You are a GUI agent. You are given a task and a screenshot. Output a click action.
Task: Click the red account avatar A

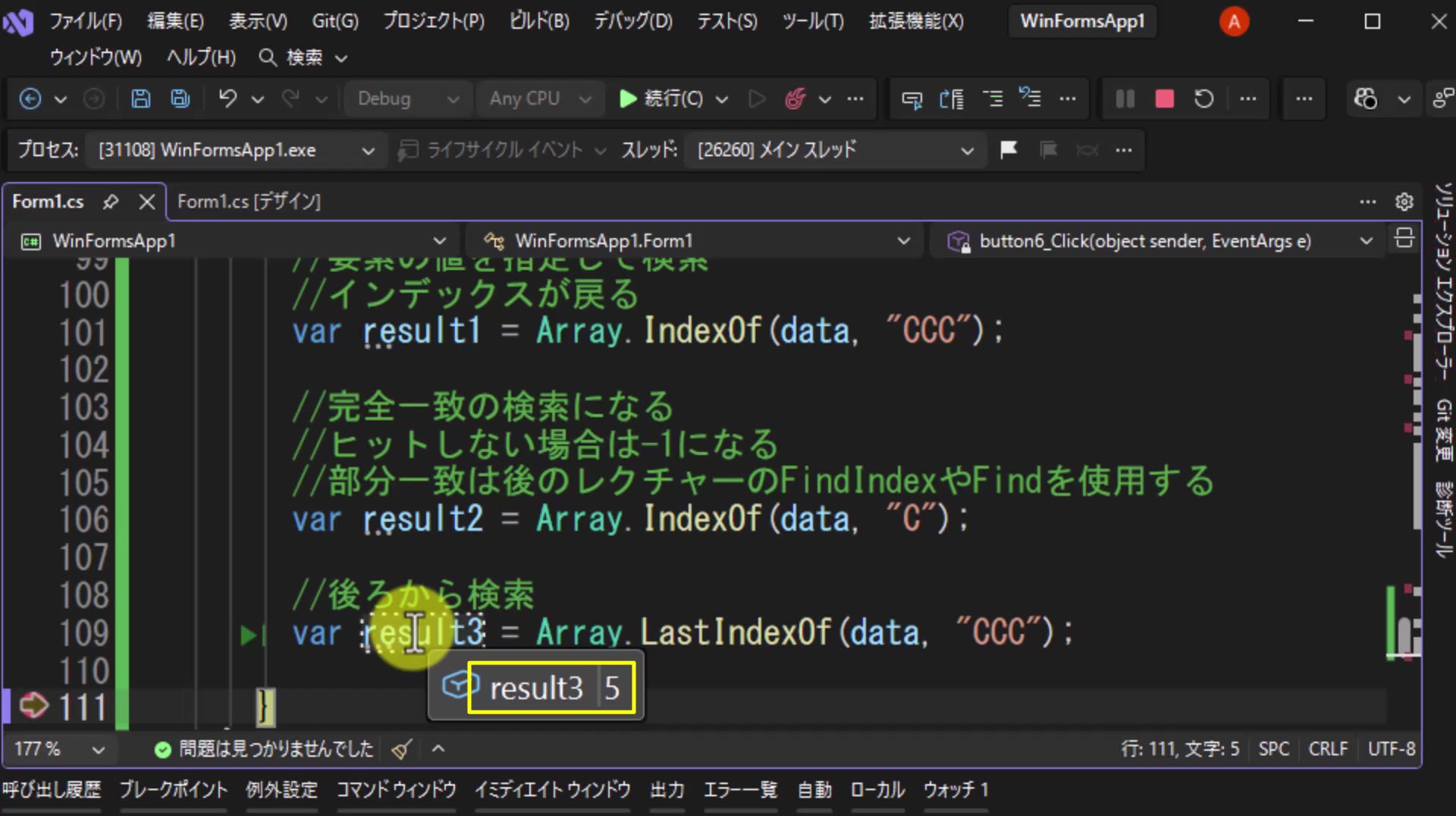click(x=1234, y=21)
